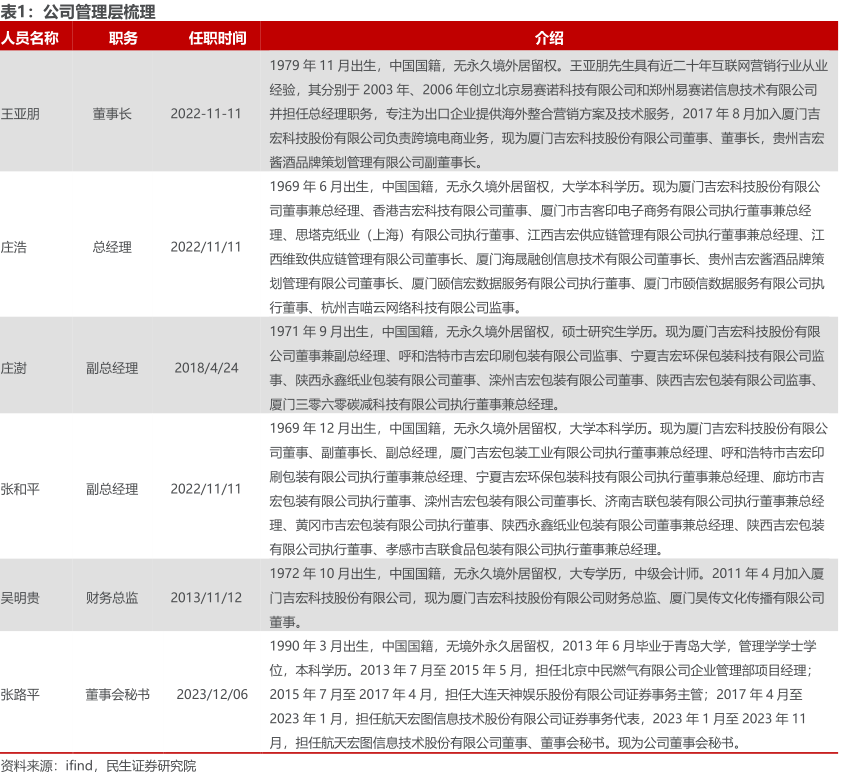The image size is (859, 772).
Task: Click the appointment date 2022-11-11
Action: (x=206, y=113)
